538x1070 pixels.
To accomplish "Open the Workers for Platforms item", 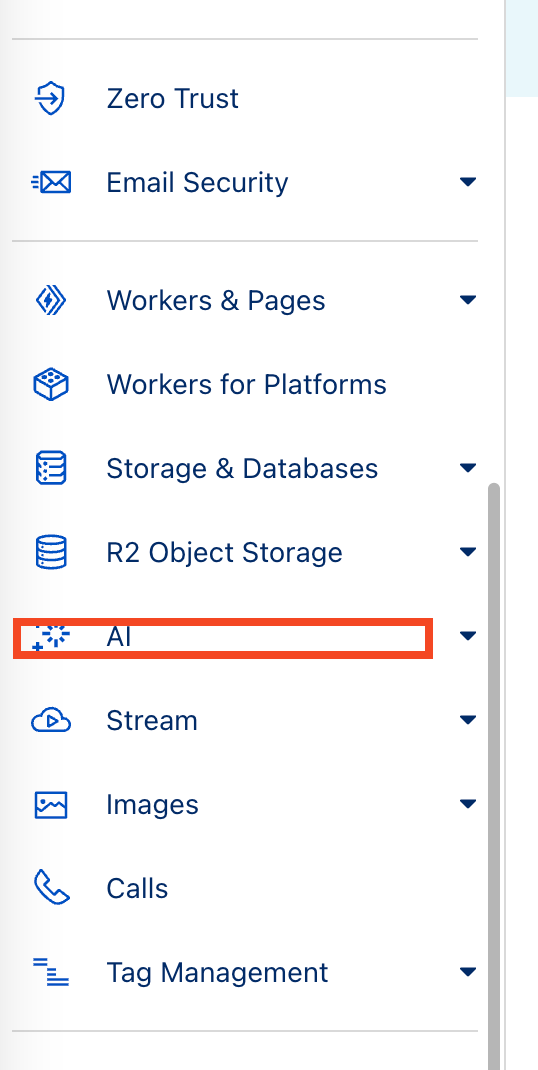I will (244, 384).
